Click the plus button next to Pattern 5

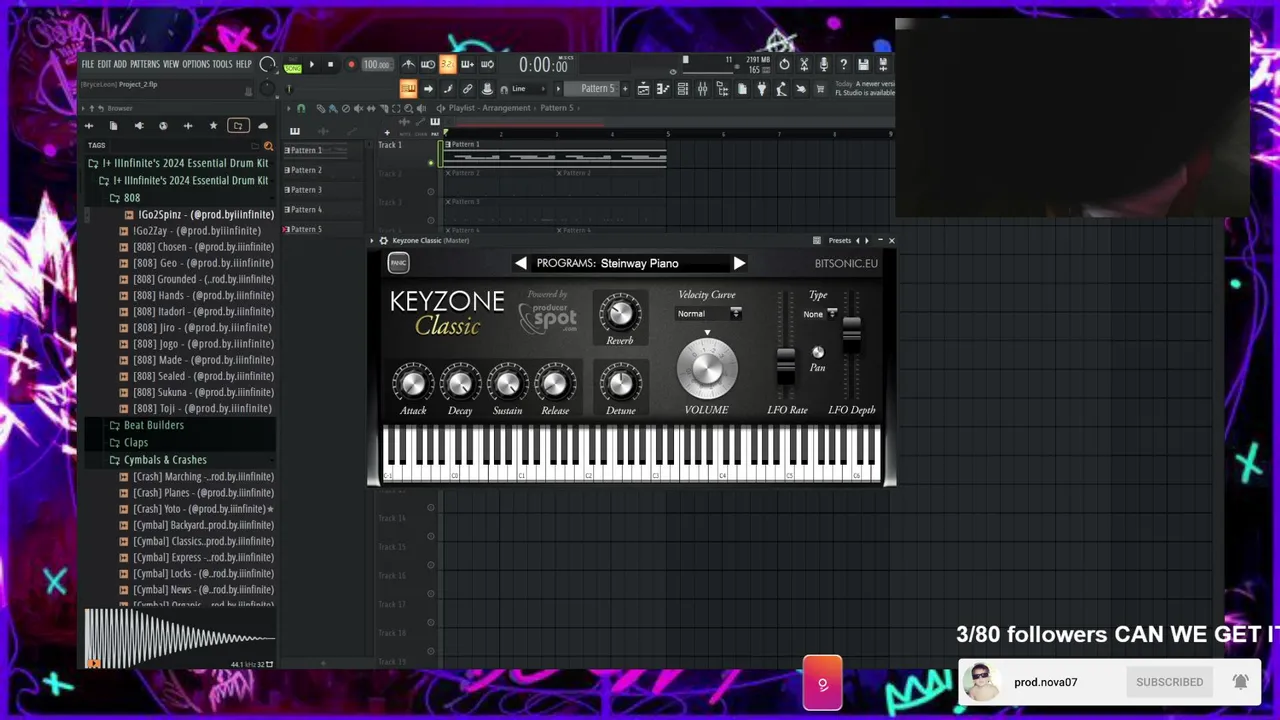pyautogui.click(x=625, y=88)
